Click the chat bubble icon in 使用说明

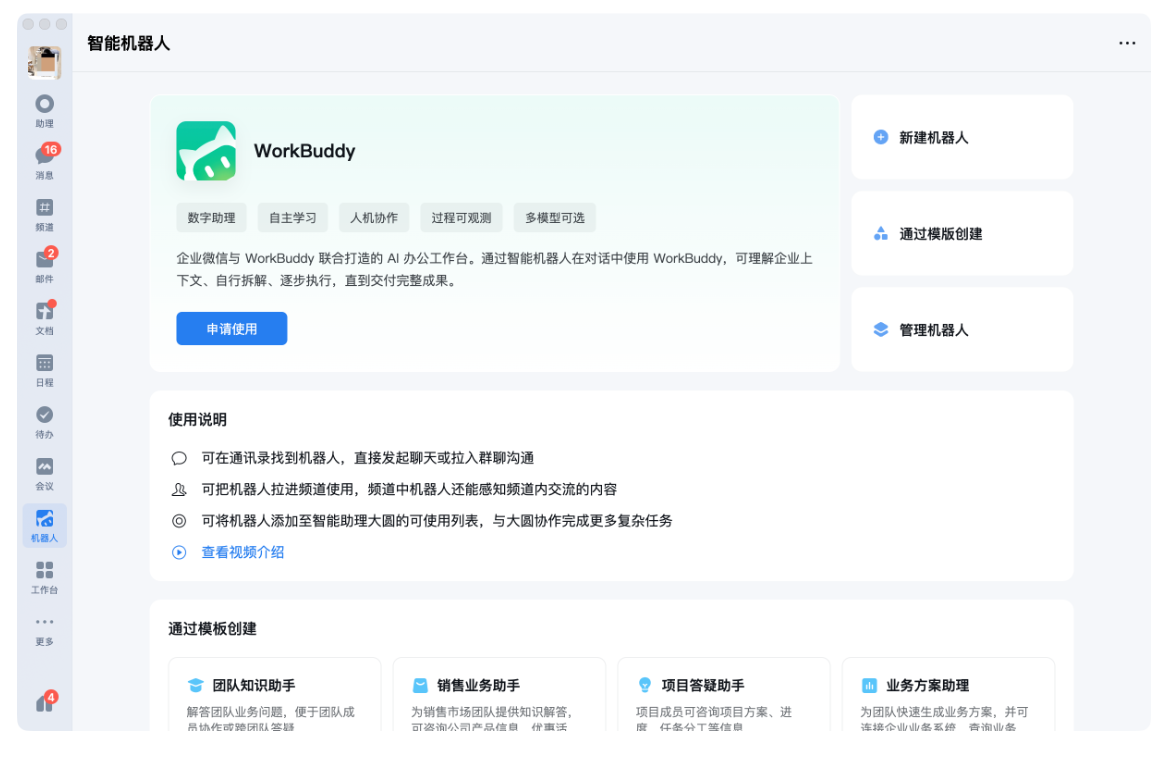point(179,458)
